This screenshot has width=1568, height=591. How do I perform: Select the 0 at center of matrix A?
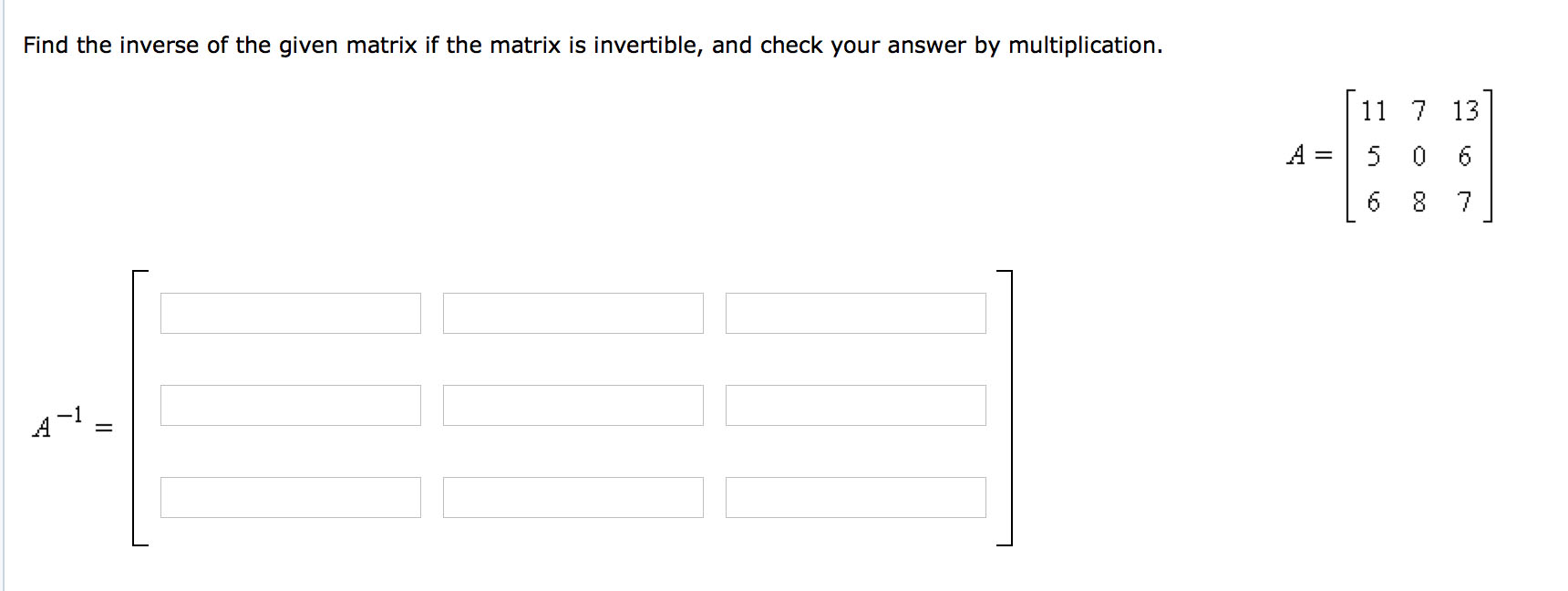[1419, 156]
